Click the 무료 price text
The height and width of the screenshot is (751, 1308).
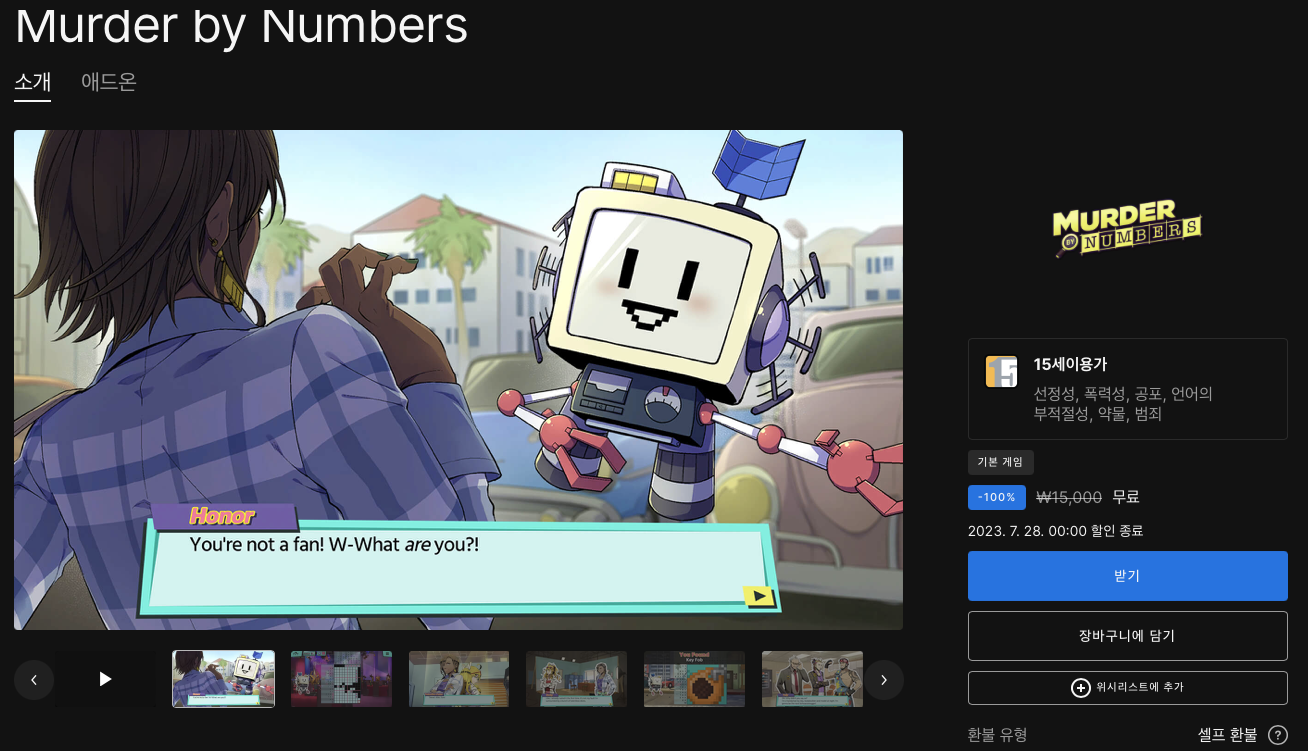coord(1126,497)
